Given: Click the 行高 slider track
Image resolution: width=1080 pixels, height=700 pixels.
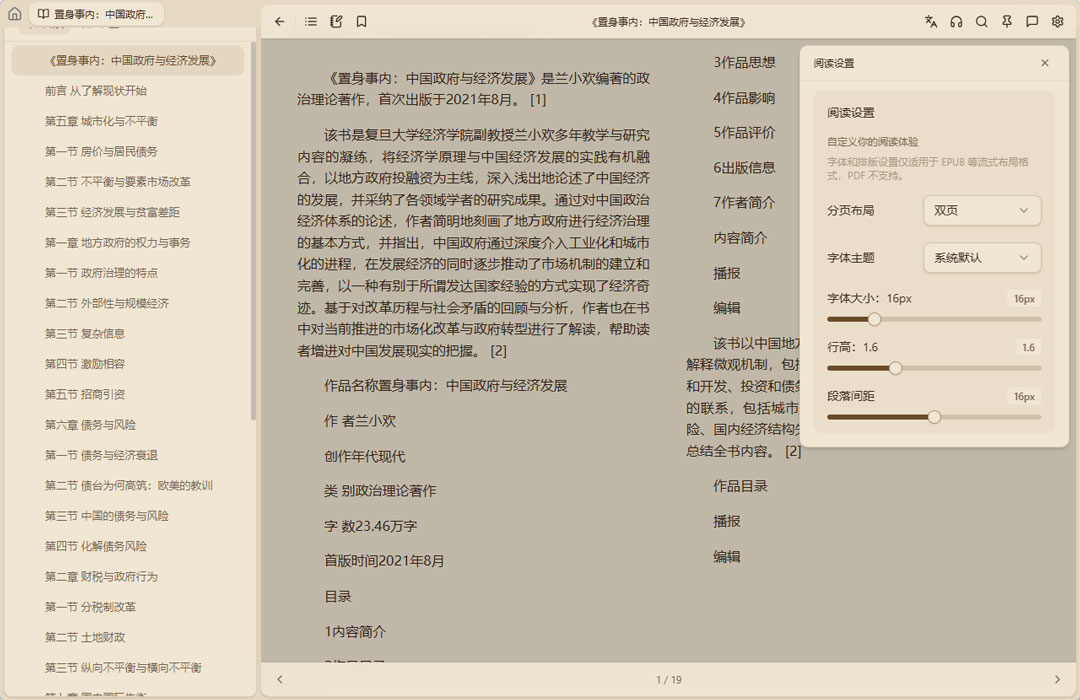Looking at the screenshot, I should (x=934, y=368).
